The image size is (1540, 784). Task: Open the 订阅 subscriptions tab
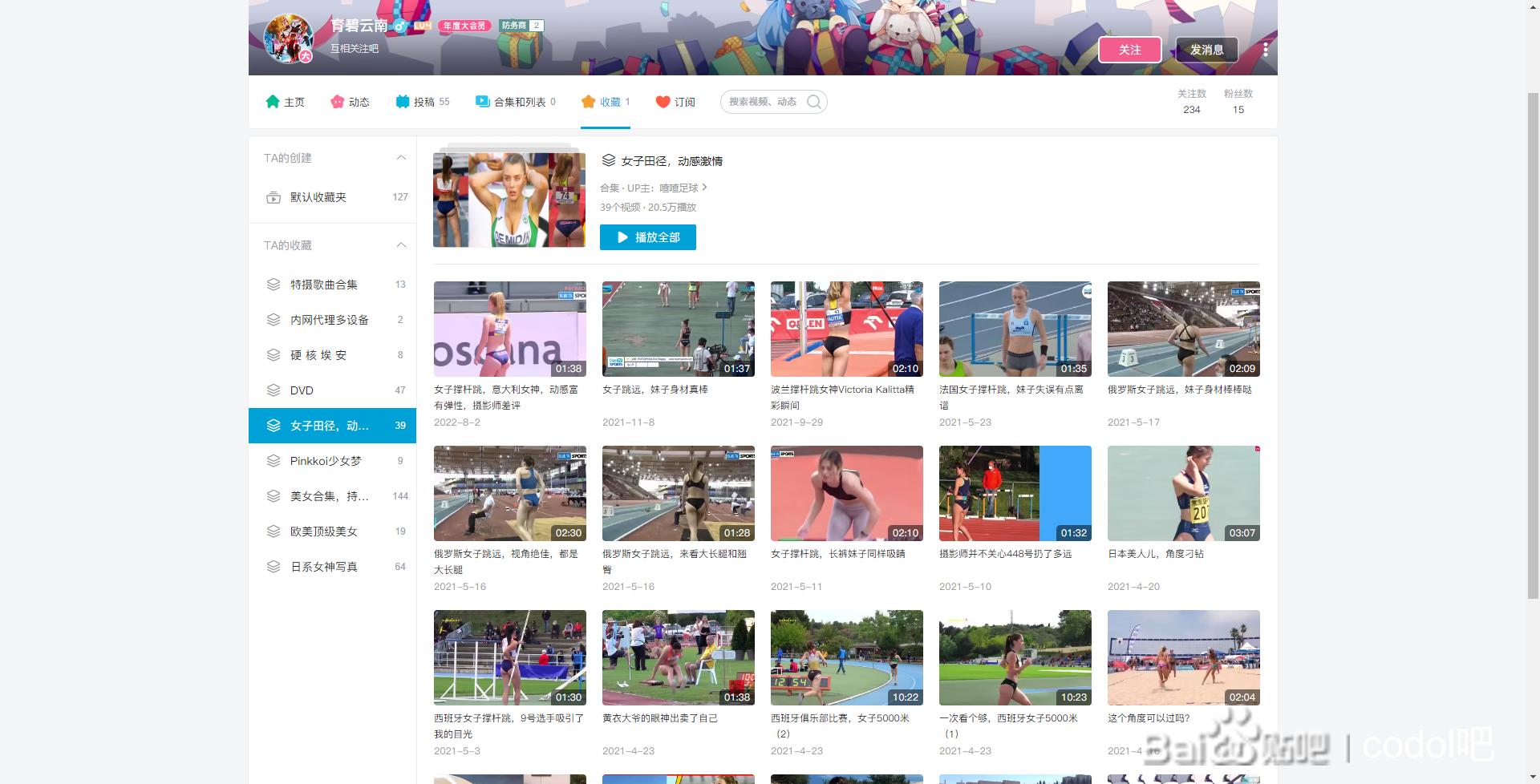pos(675,102)
